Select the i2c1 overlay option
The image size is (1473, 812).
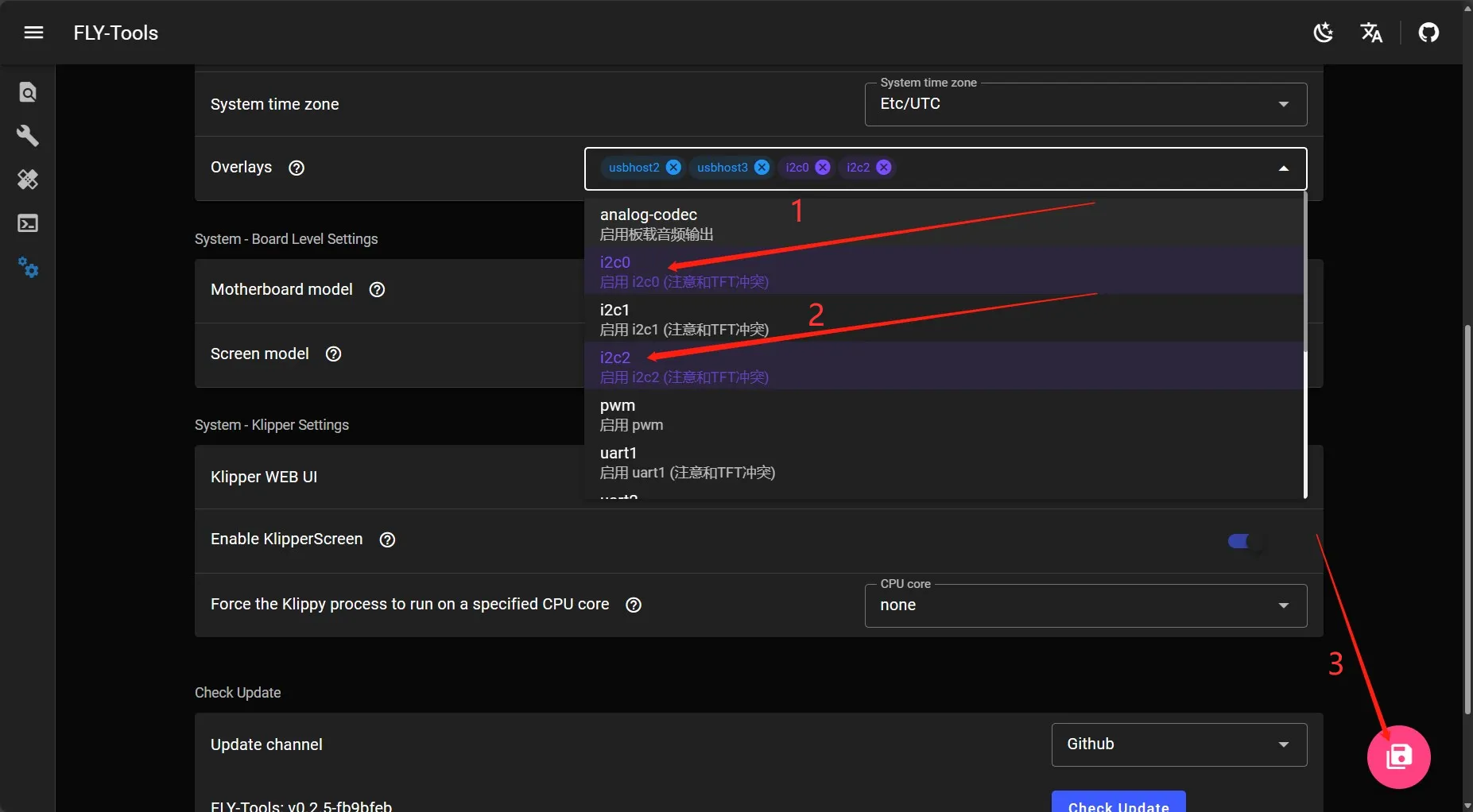click(x=684, y=319)
